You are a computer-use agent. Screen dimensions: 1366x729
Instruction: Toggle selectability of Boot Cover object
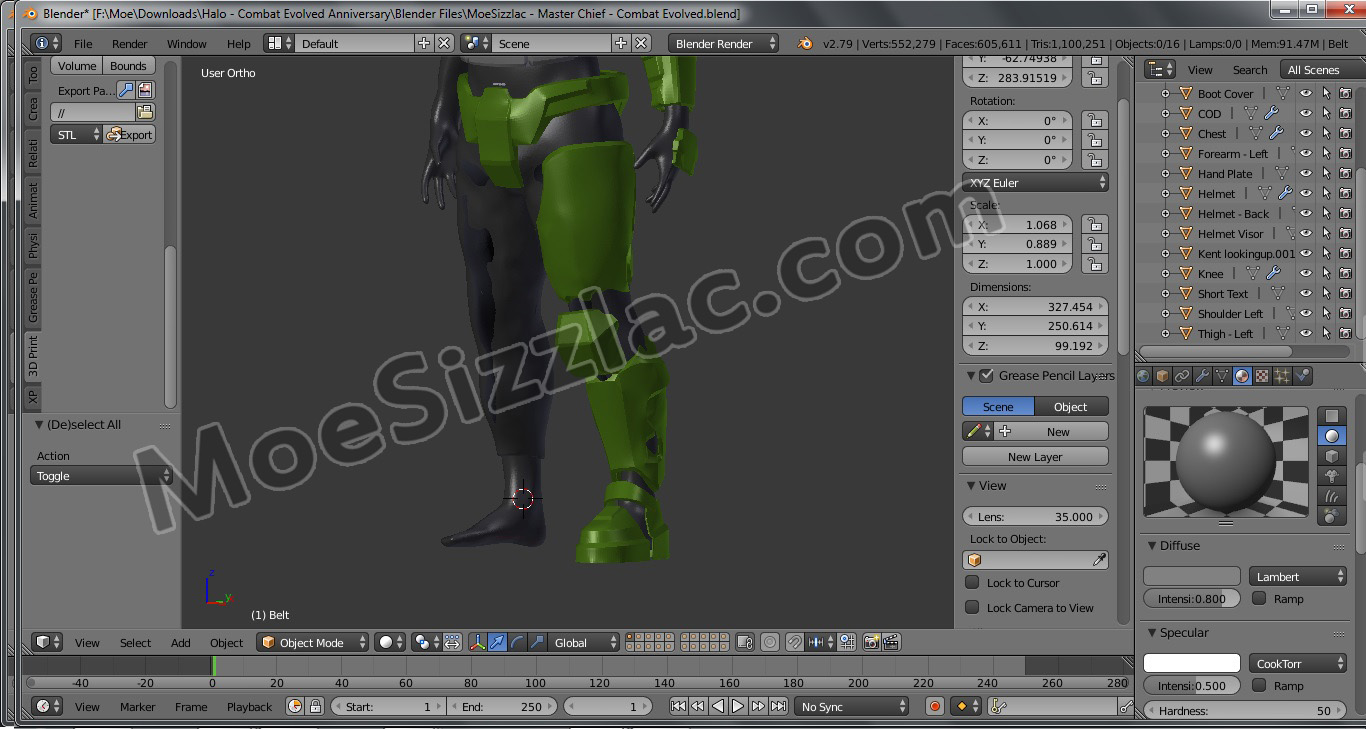tap(1326, 93)
